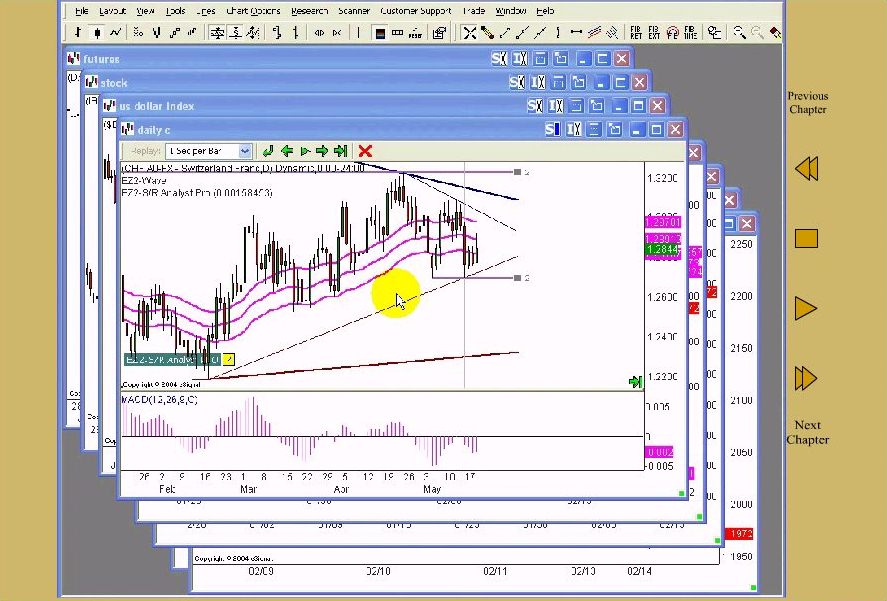887x601 pixels.
Task: Click the Next Chapter control
Action: tap(806, 378)
